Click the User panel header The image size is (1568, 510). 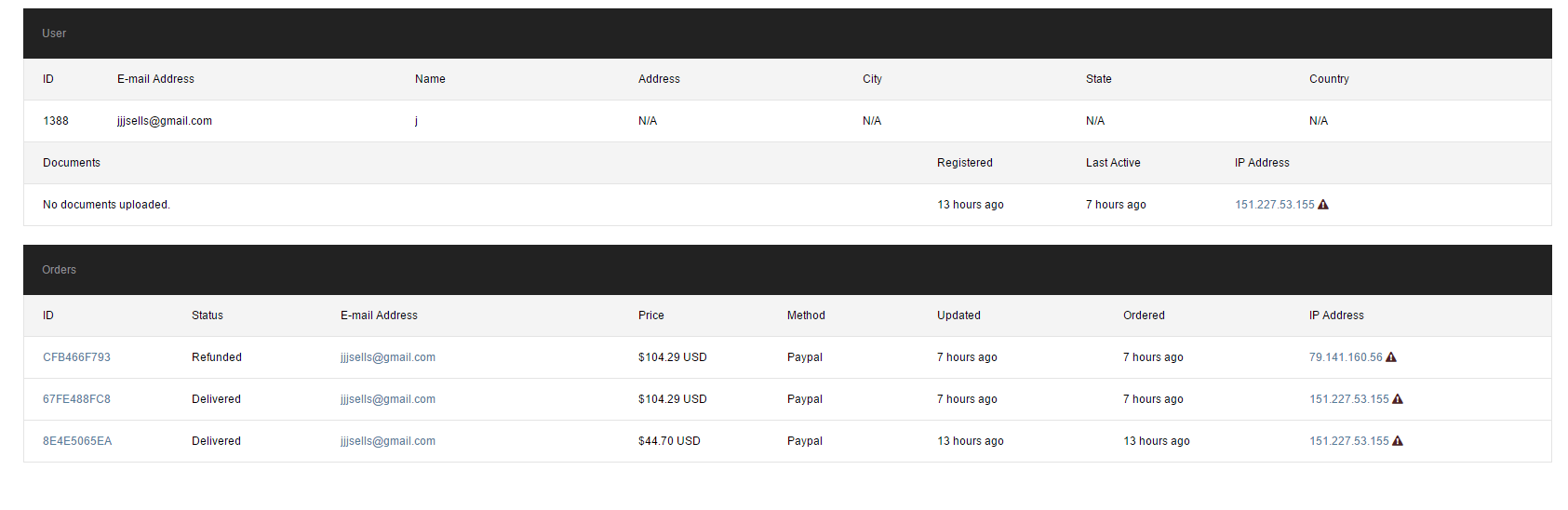(x=787, y=34)
